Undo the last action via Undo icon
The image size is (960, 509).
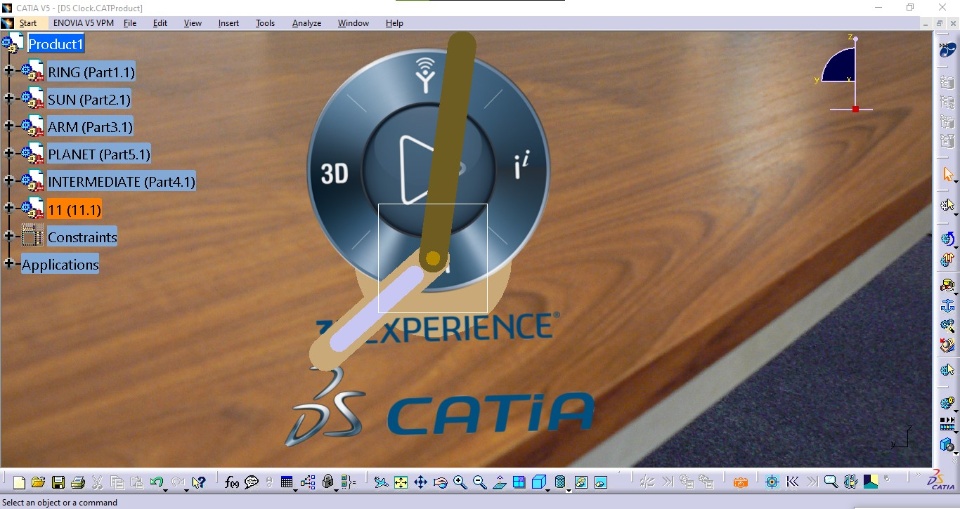pos(156,482)
